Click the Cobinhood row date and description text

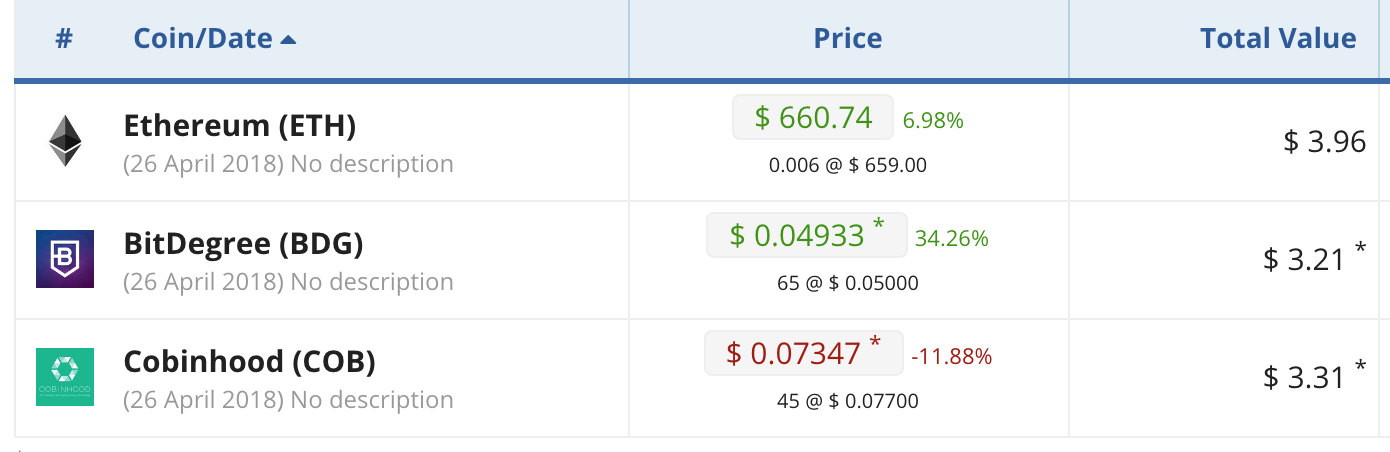pyautogui.click(x=288, y=399)
